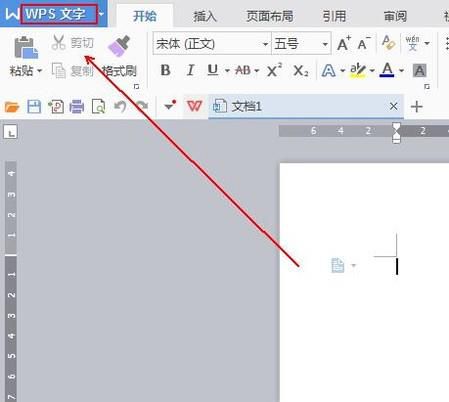This screenshot has width=449, height=402.
Task: Click the 复制 copy icon
Action: pyautogui.click(x=59, y=70)
